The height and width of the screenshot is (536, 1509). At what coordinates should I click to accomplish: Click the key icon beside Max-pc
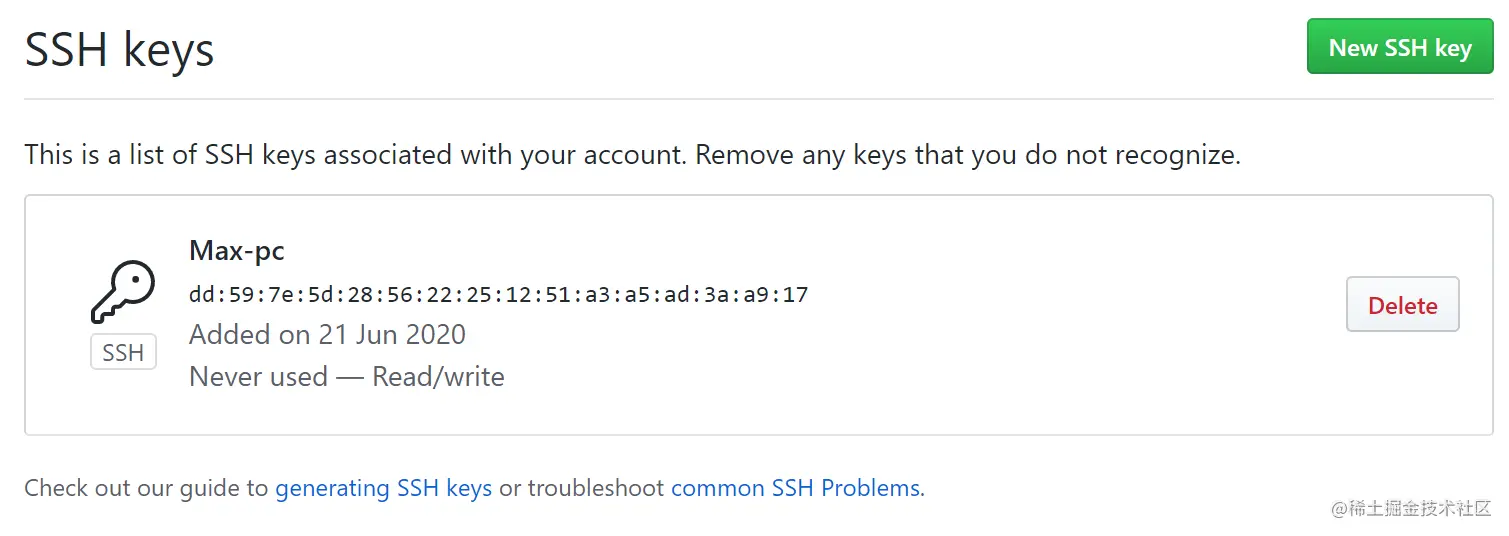tap(123, 292)
